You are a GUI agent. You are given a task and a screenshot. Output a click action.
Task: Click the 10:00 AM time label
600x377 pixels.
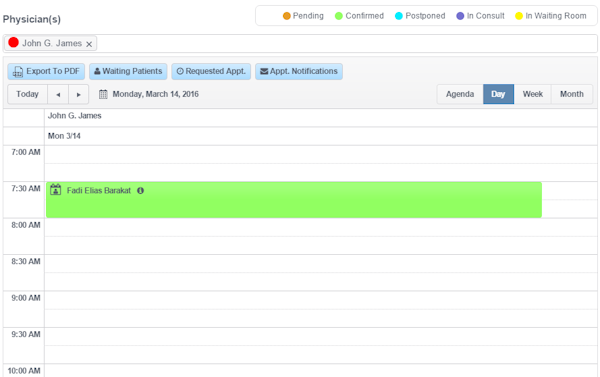tap(24, 371)
